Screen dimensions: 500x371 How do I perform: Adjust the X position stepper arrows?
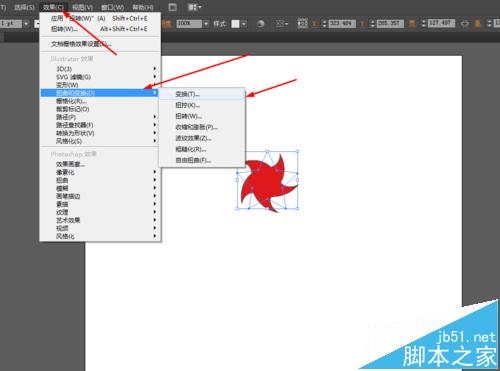tap(324, 24)
